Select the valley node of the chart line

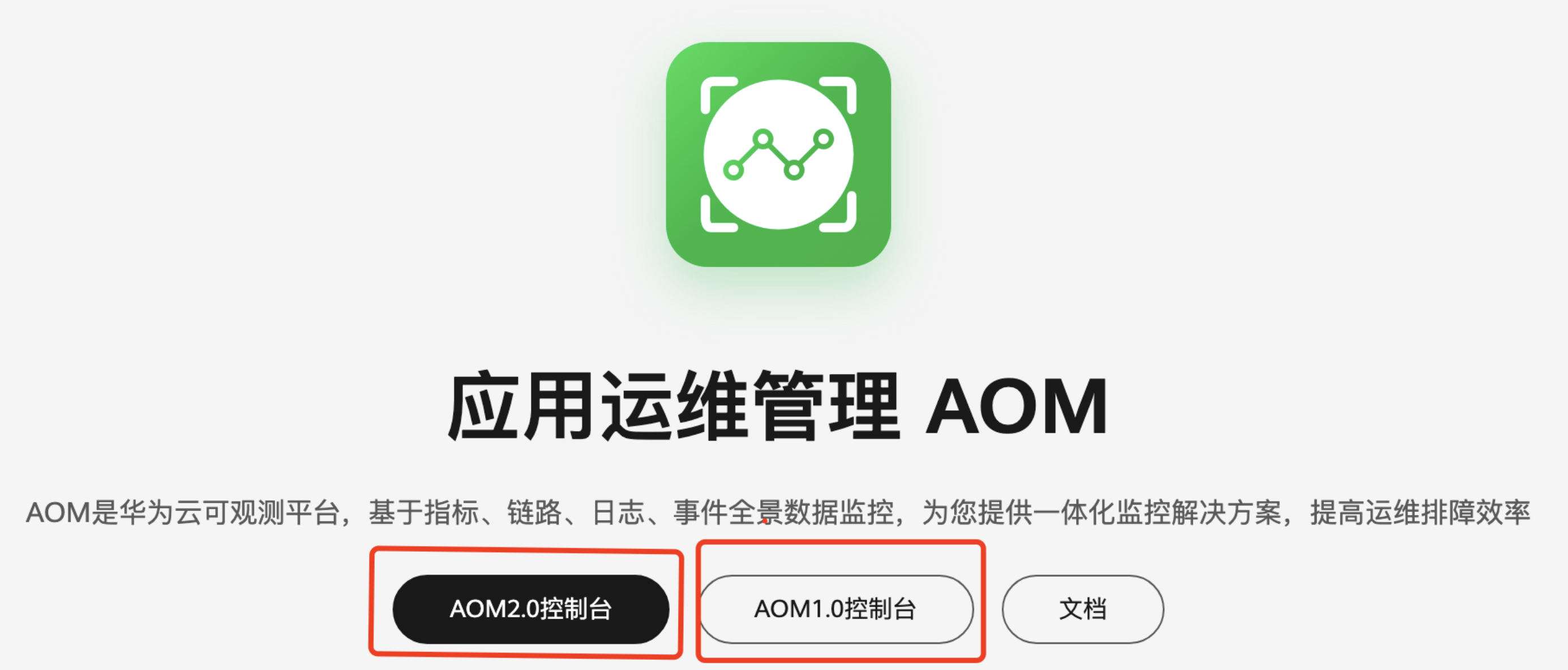pos(794,170)
